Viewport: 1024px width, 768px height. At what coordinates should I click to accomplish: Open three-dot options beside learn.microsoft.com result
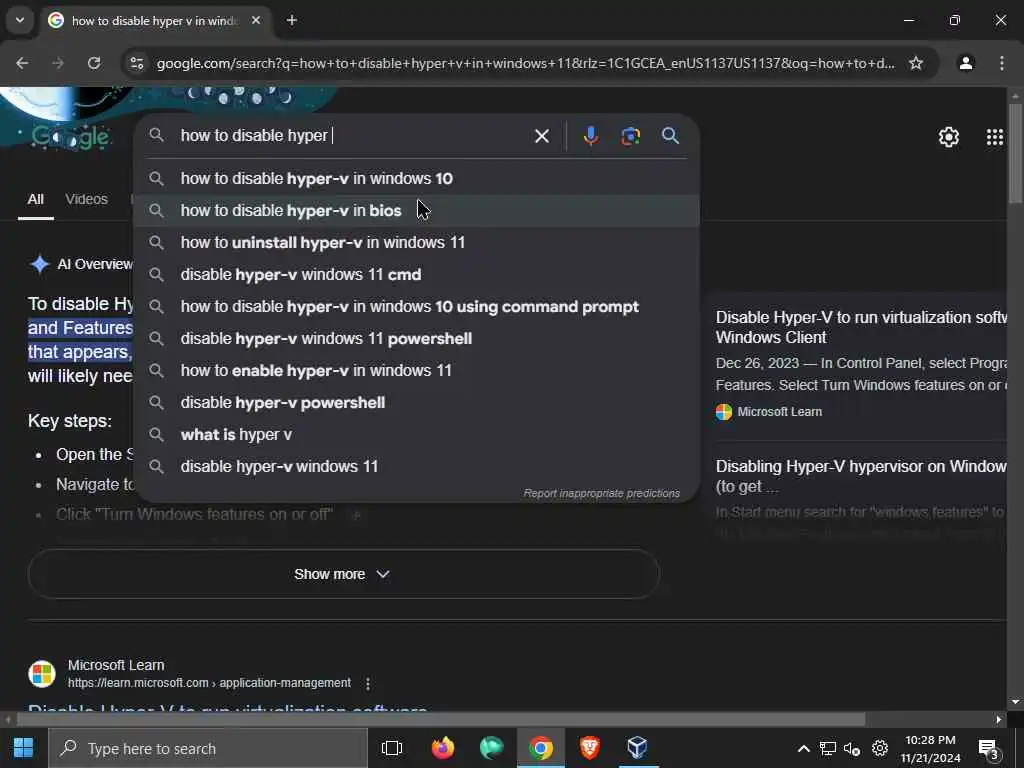pos(368,683)
